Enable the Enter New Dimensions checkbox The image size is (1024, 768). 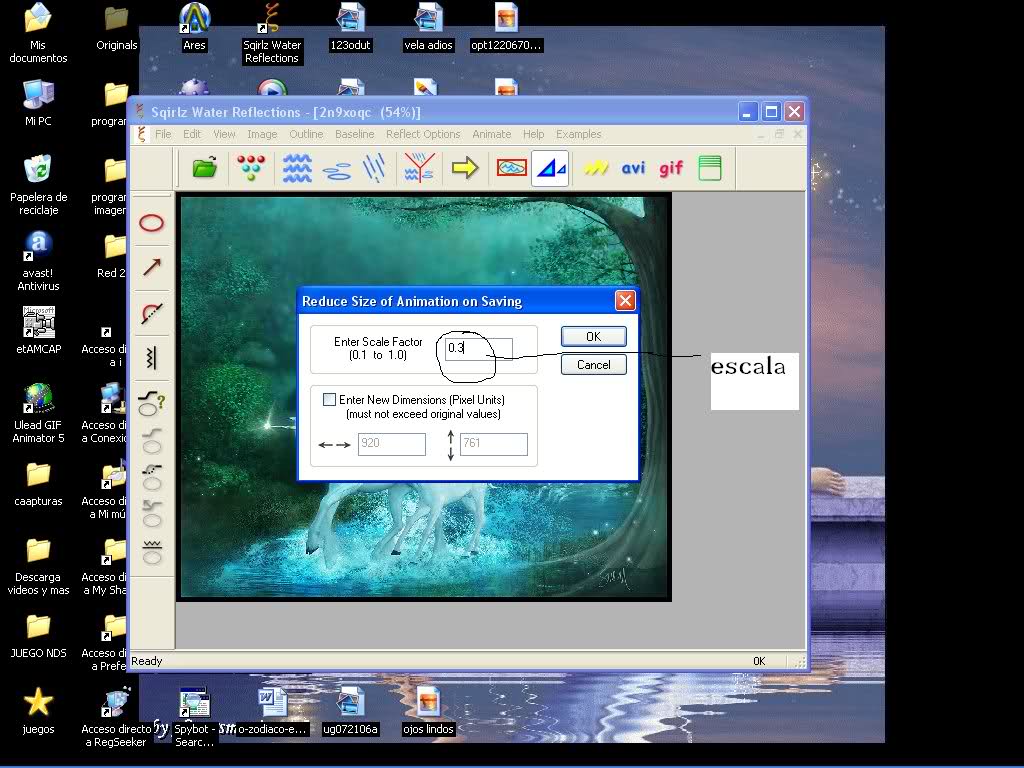[x=330, y=400]
